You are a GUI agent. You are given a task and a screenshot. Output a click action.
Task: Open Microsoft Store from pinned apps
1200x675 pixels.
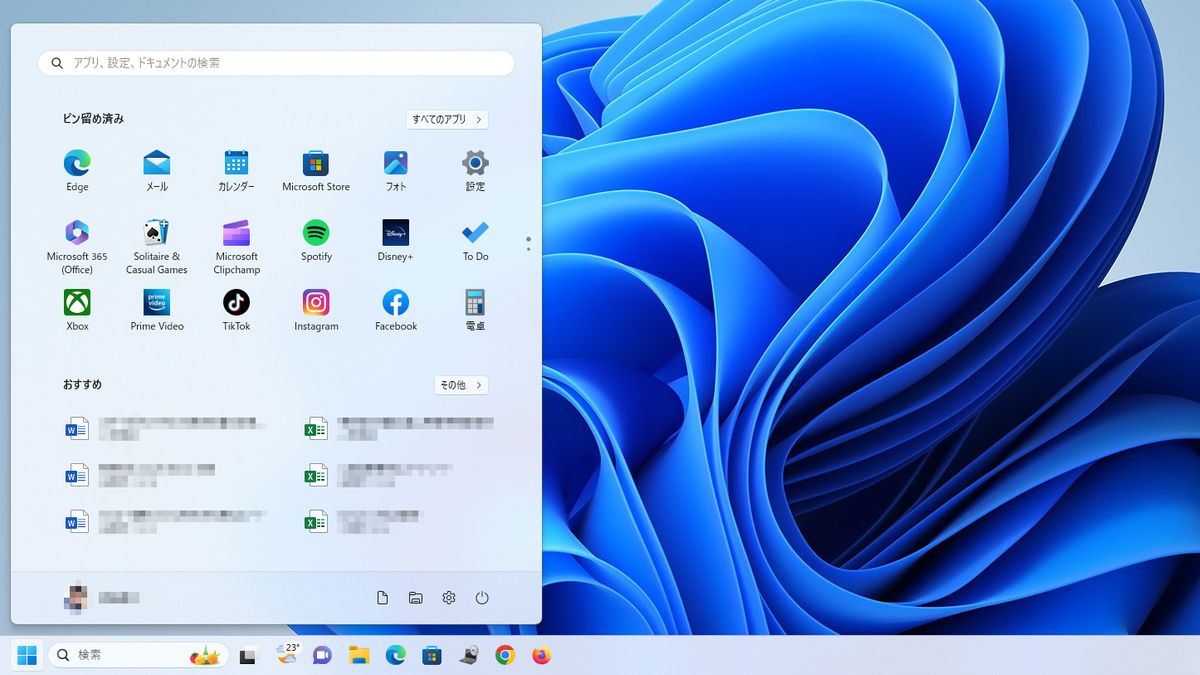click(316, 170)
